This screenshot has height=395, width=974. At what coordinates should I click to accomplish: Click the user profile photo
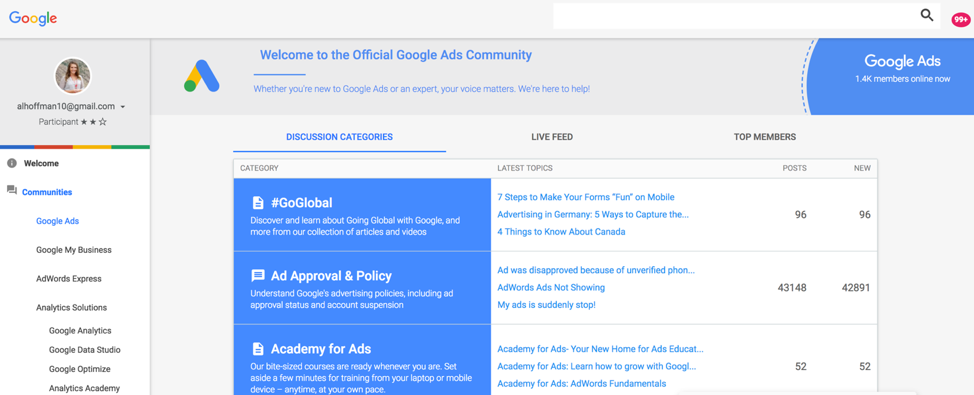[x=73, y=76]
